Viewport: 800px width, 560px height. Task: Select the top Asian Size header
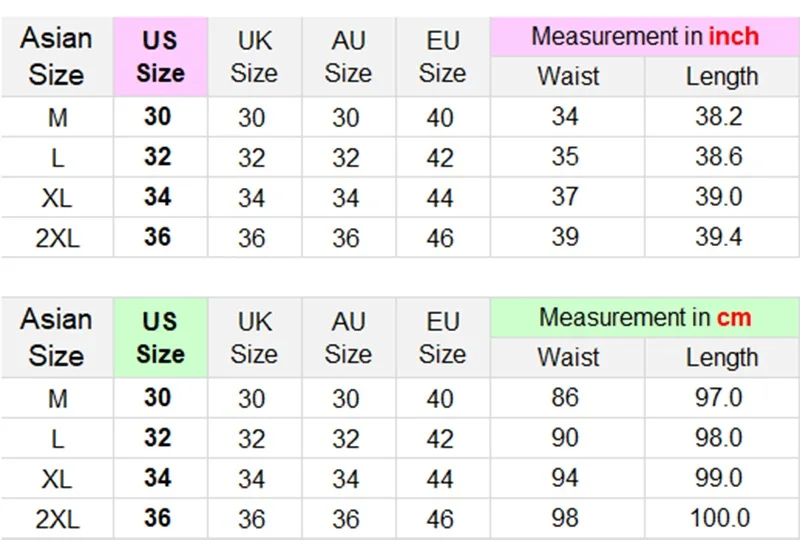click(56, 57)
